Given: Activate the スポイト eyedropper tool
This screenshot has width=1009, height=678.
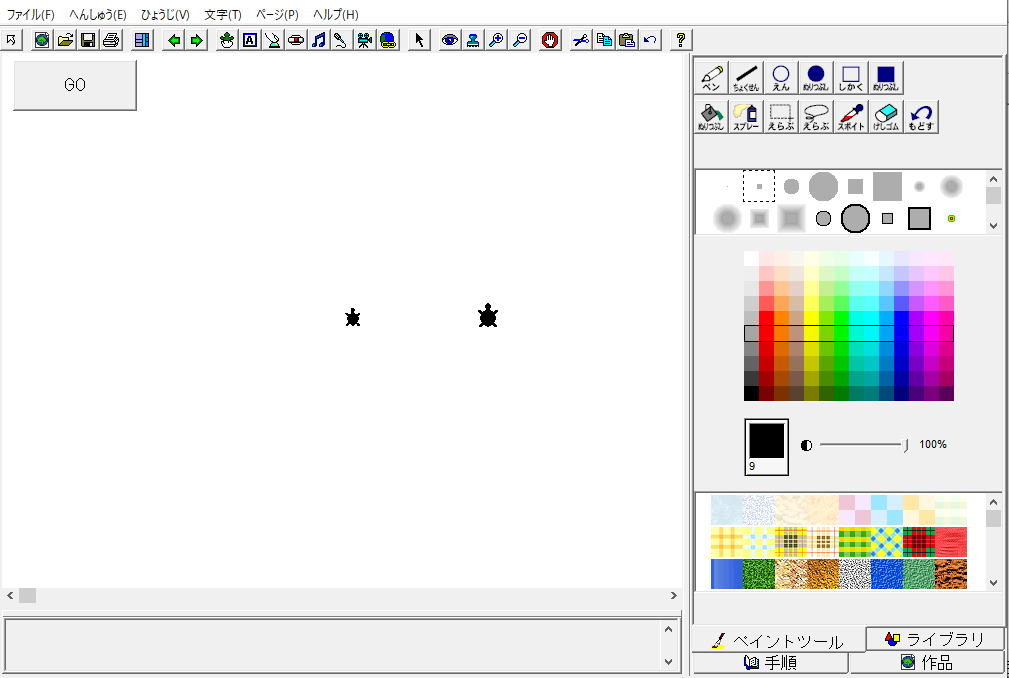Looking at the screenshot, I should [x=851, y=117].
